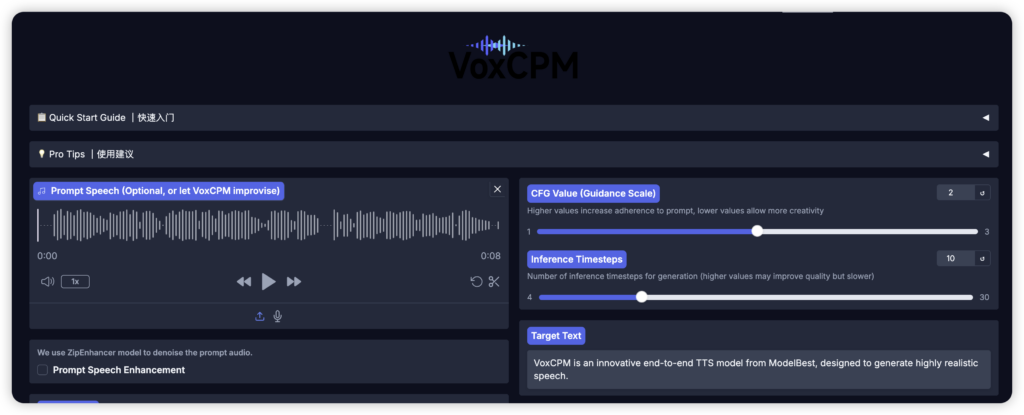Mute the prompt audio volume icon

(x=47, y=282)
